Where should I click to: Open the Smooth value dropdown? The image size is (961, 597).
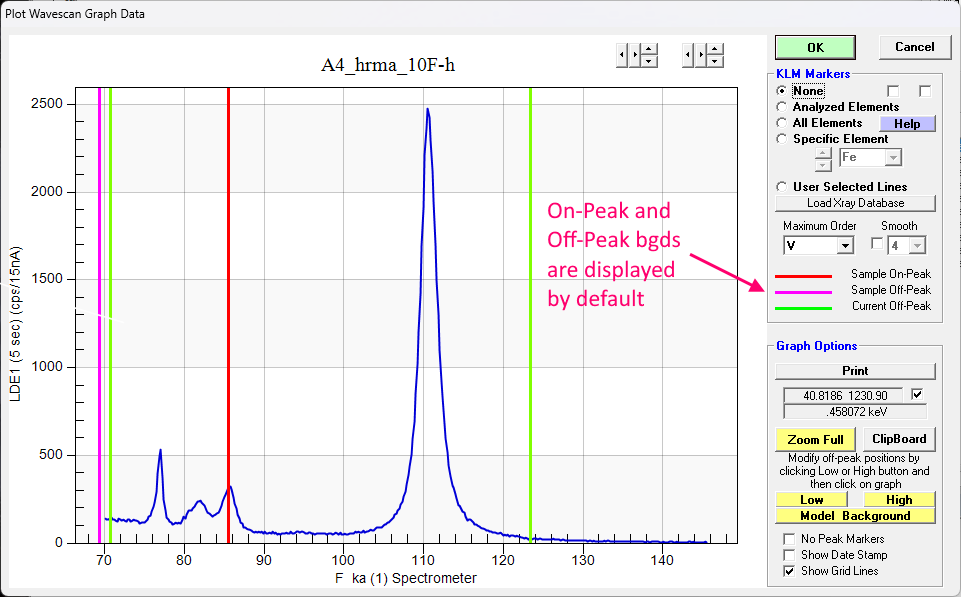coord(918,245)
